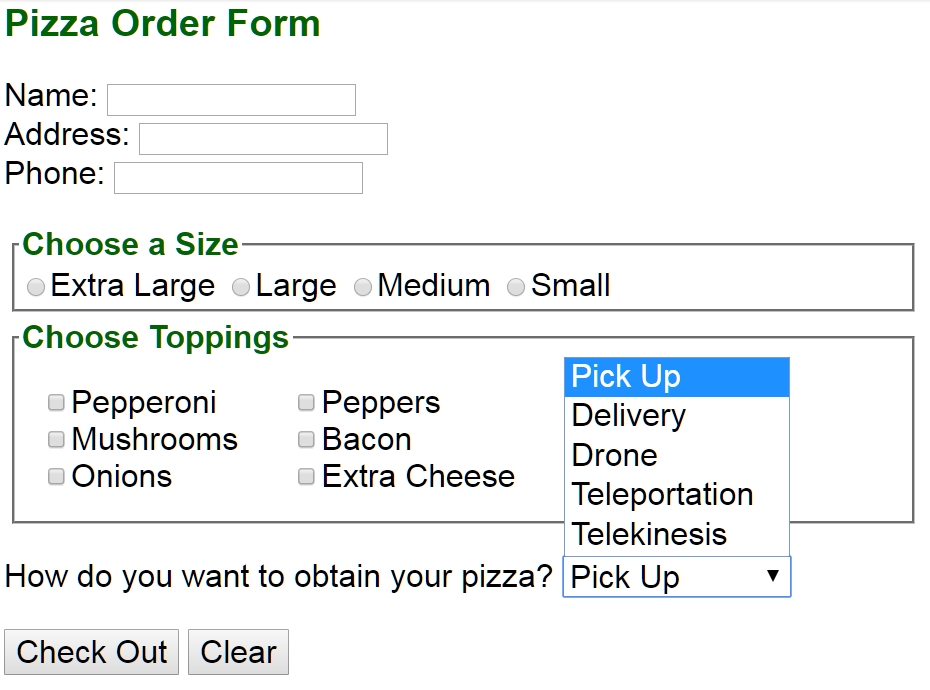930x690 pixels.
Task: Focus the Name text field
Action: click(231, 100)
